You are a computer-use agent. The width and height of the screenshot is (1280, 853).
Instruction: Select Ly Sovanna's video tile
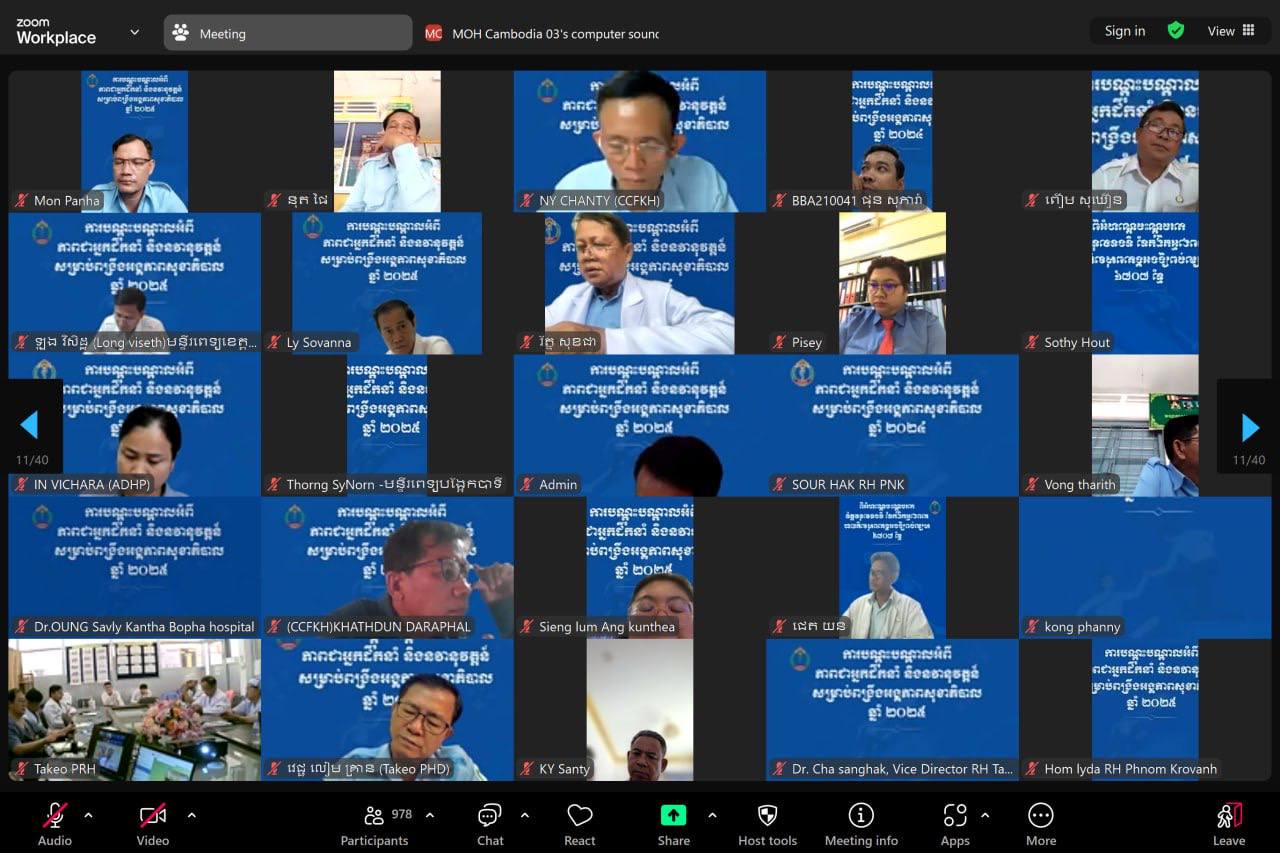387,284
